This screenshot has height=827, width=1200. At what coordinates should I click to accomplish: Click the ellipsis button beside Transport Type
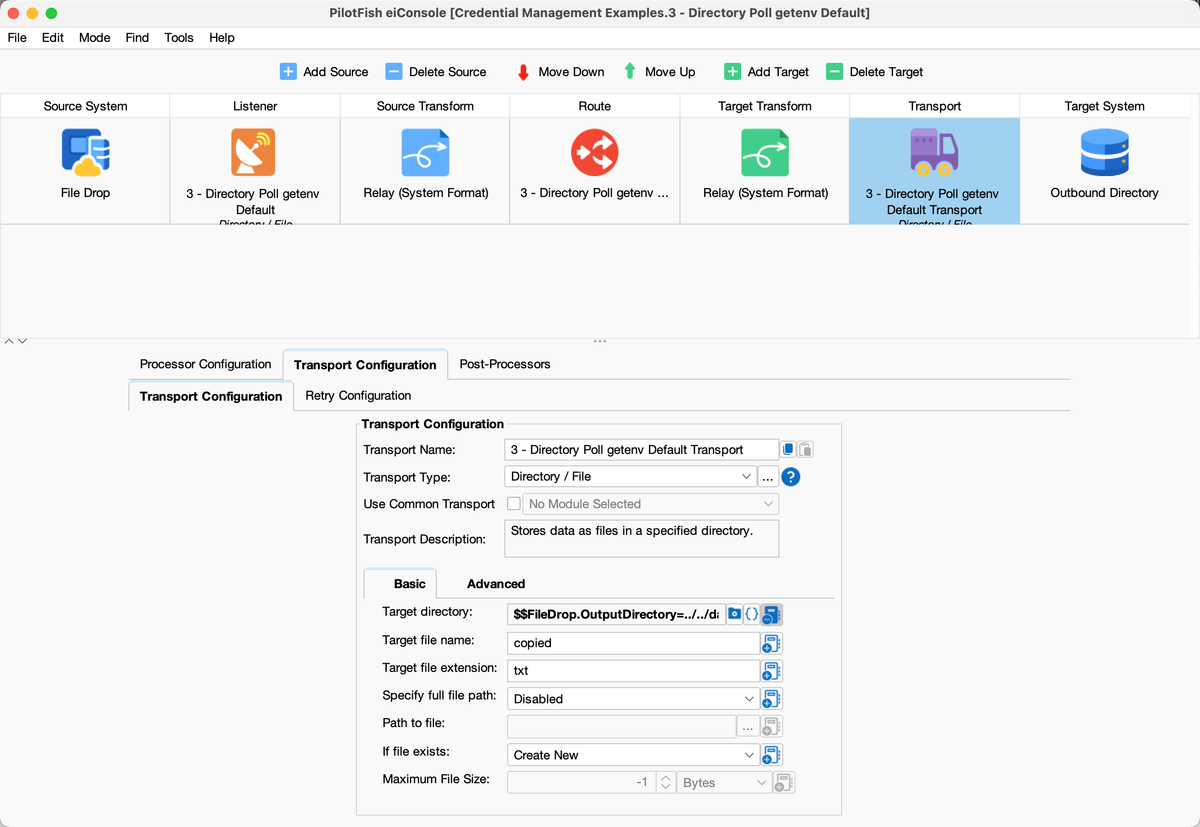tap(768, 477)
